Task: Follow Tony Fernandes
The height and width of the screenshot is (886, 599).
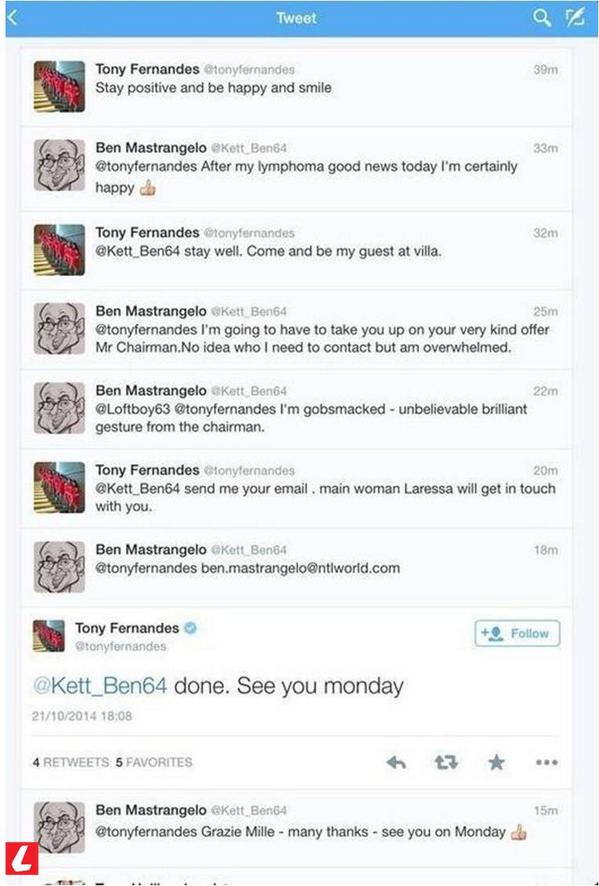Action: 517,633
